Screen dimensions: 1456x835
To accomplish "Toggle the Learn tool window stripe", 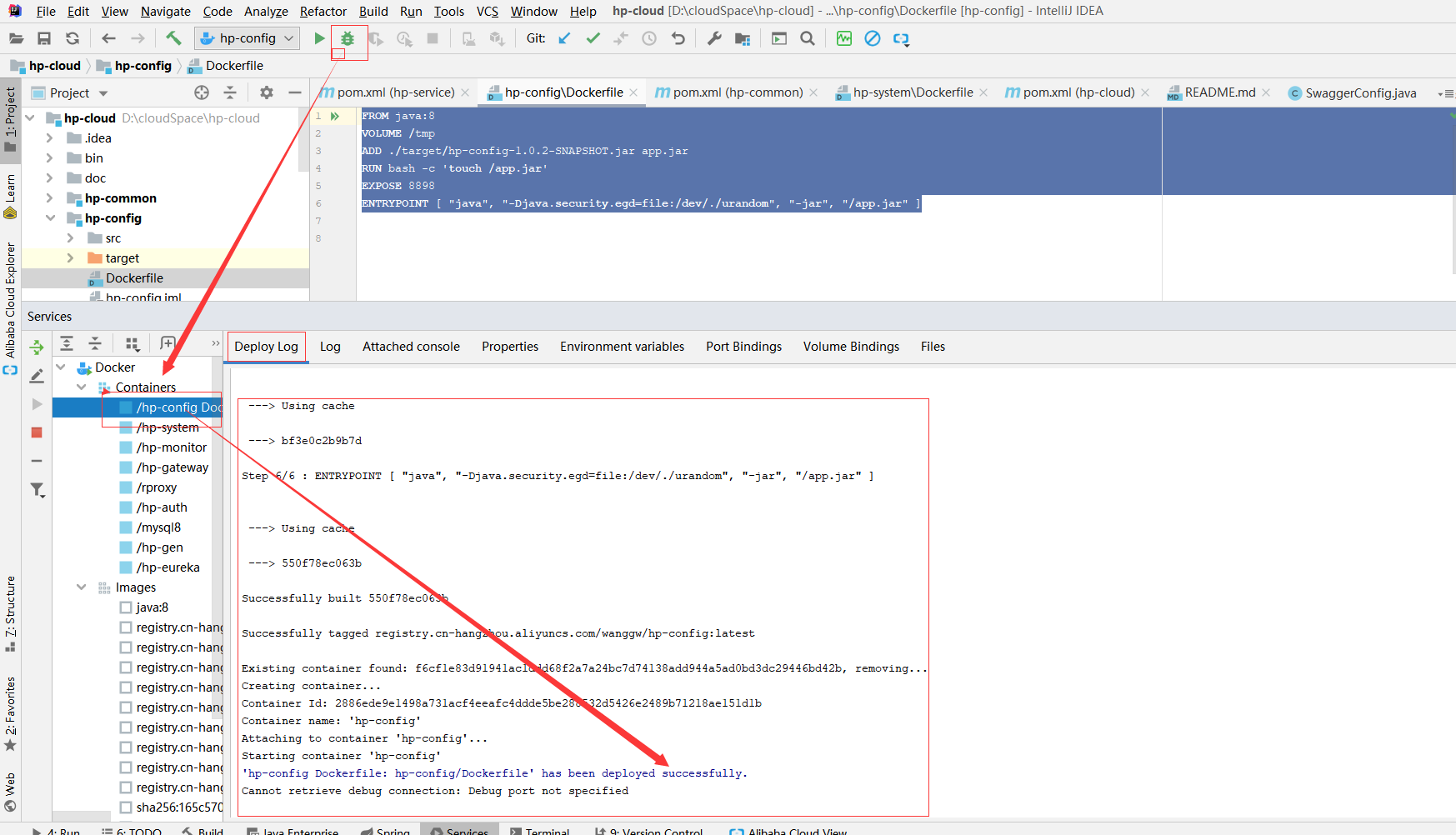I will pos(10,197).
